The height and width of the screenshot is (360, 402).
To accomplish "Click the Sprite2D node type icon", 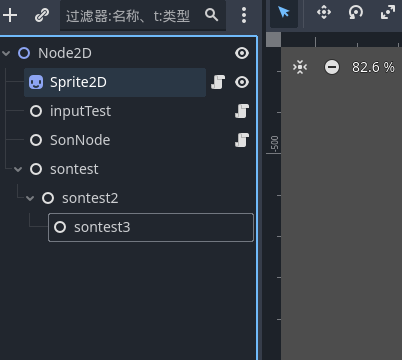I will (36, 82).
